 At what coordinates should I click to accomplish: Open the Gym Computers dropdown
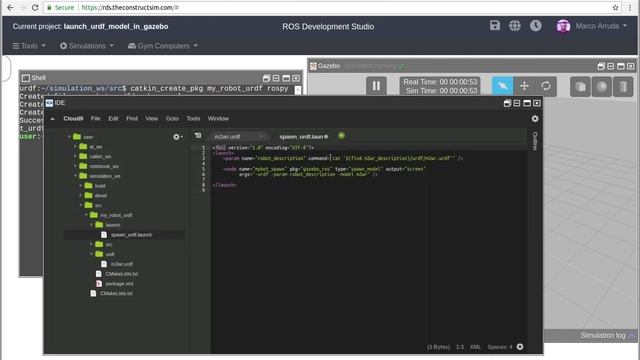(x=162, y=46)
